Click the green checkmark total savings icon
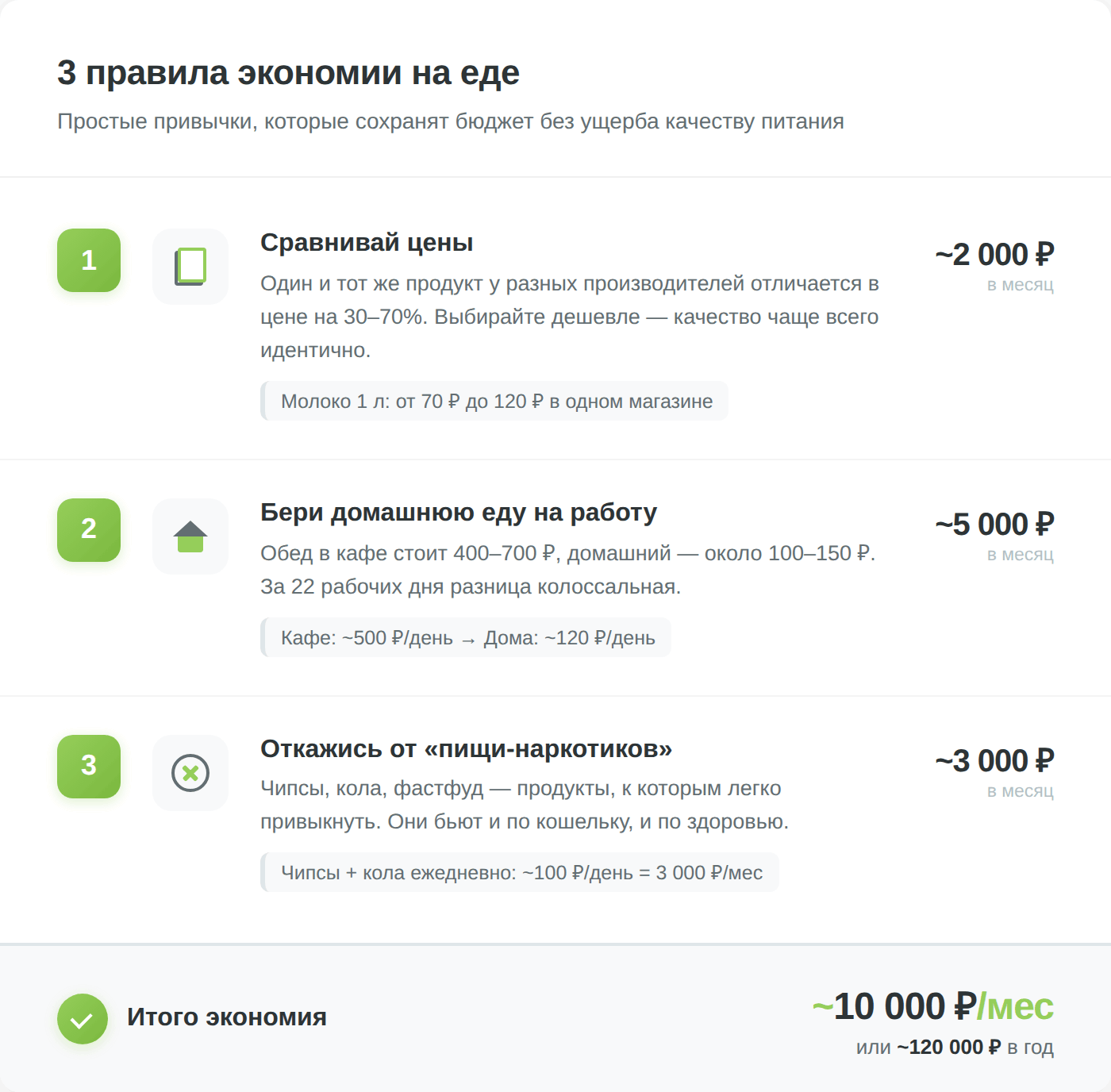Viewport: 1111px width, 1092px height. pos(83,1019)
